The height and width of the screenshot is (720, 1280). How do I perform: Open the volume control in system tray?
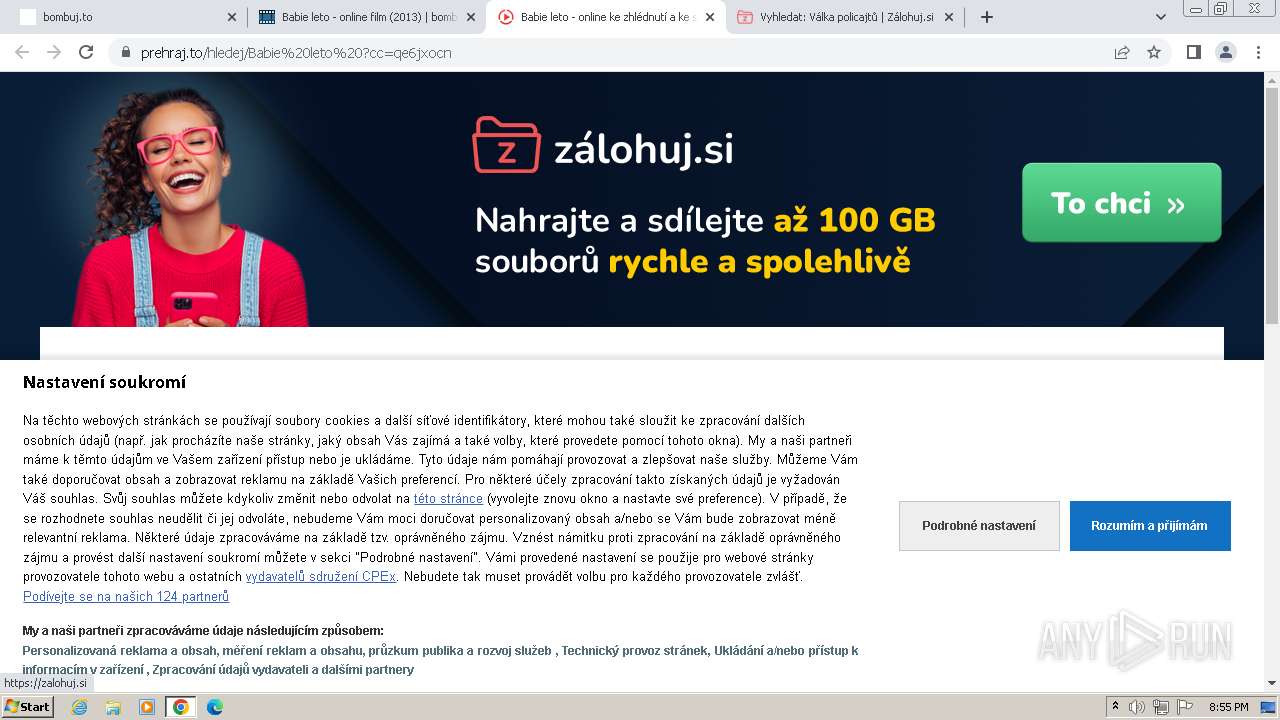point(1137,707)
